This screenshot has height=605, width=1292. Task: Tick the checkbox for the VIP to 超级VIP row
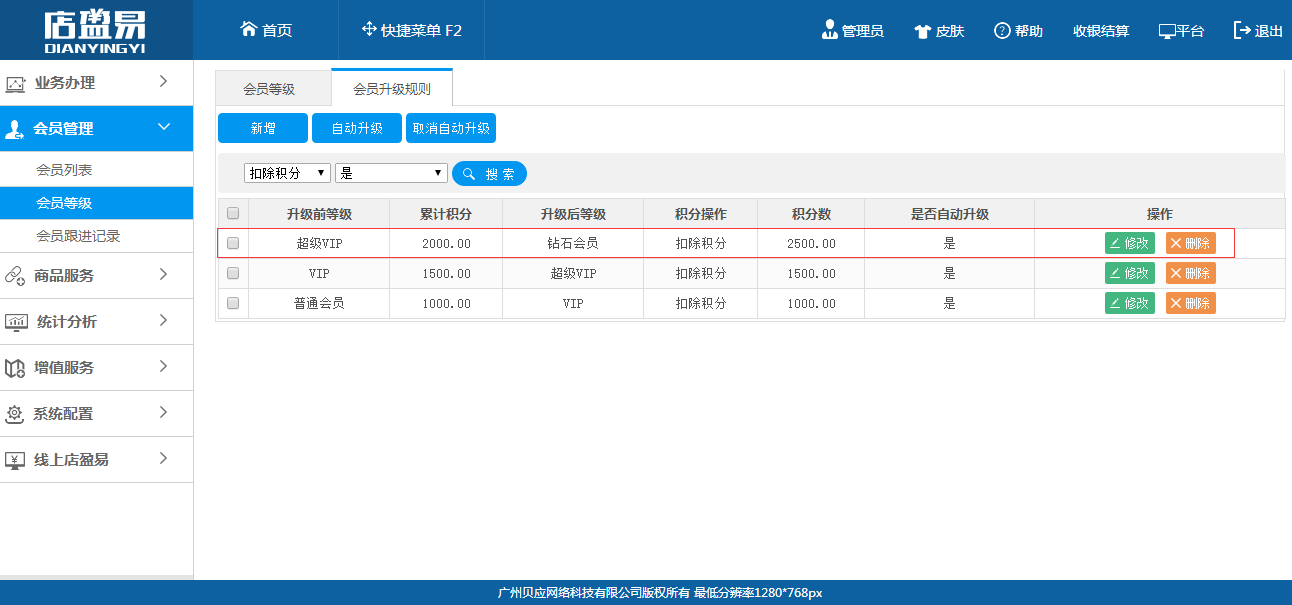coord(233,273)
